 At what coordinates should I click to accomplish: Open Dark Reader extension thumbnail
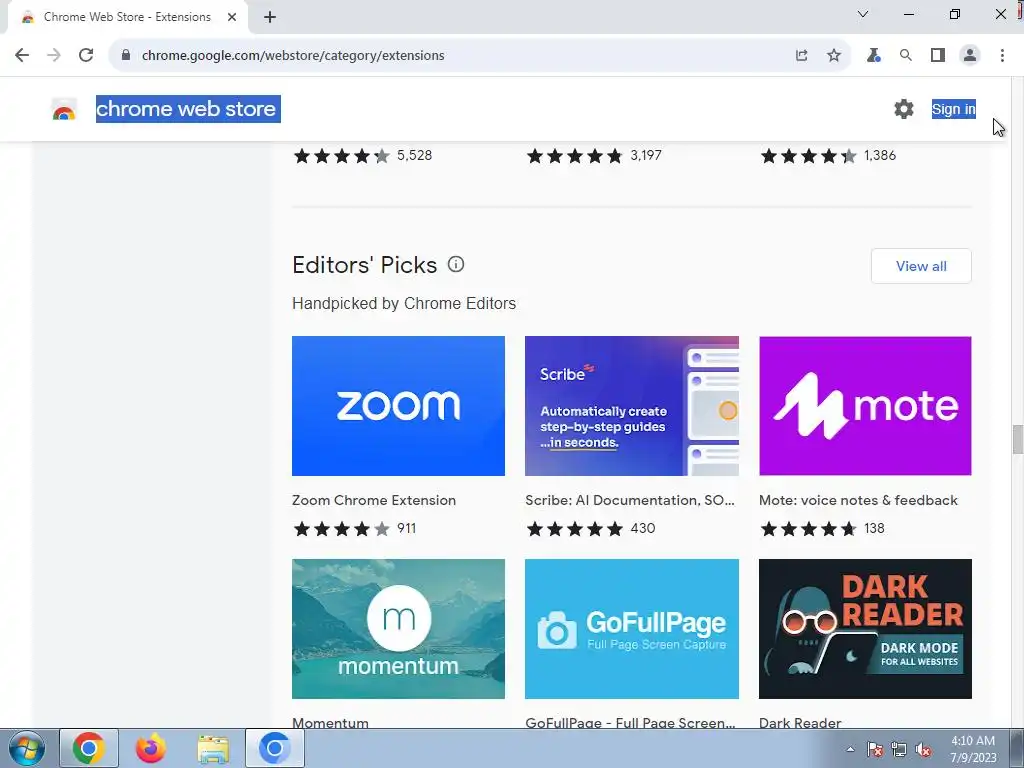coord(865,628)
